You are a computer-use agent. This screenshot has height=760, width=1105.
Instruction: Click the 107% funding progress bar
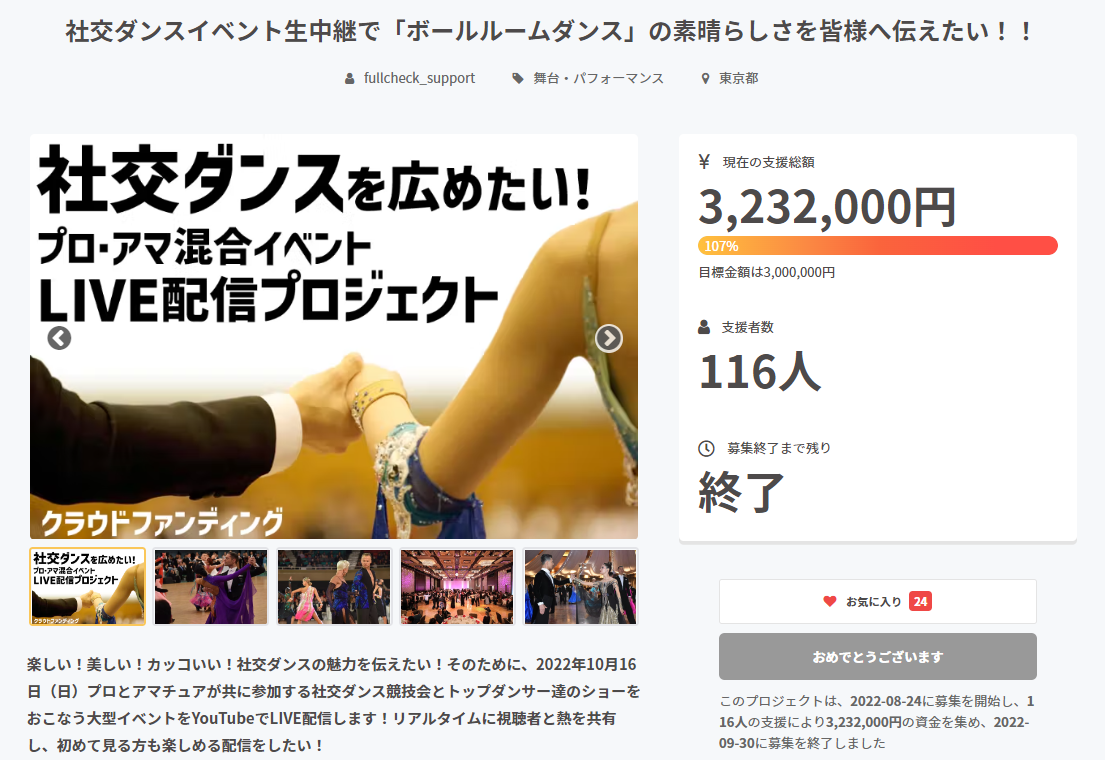877,245
